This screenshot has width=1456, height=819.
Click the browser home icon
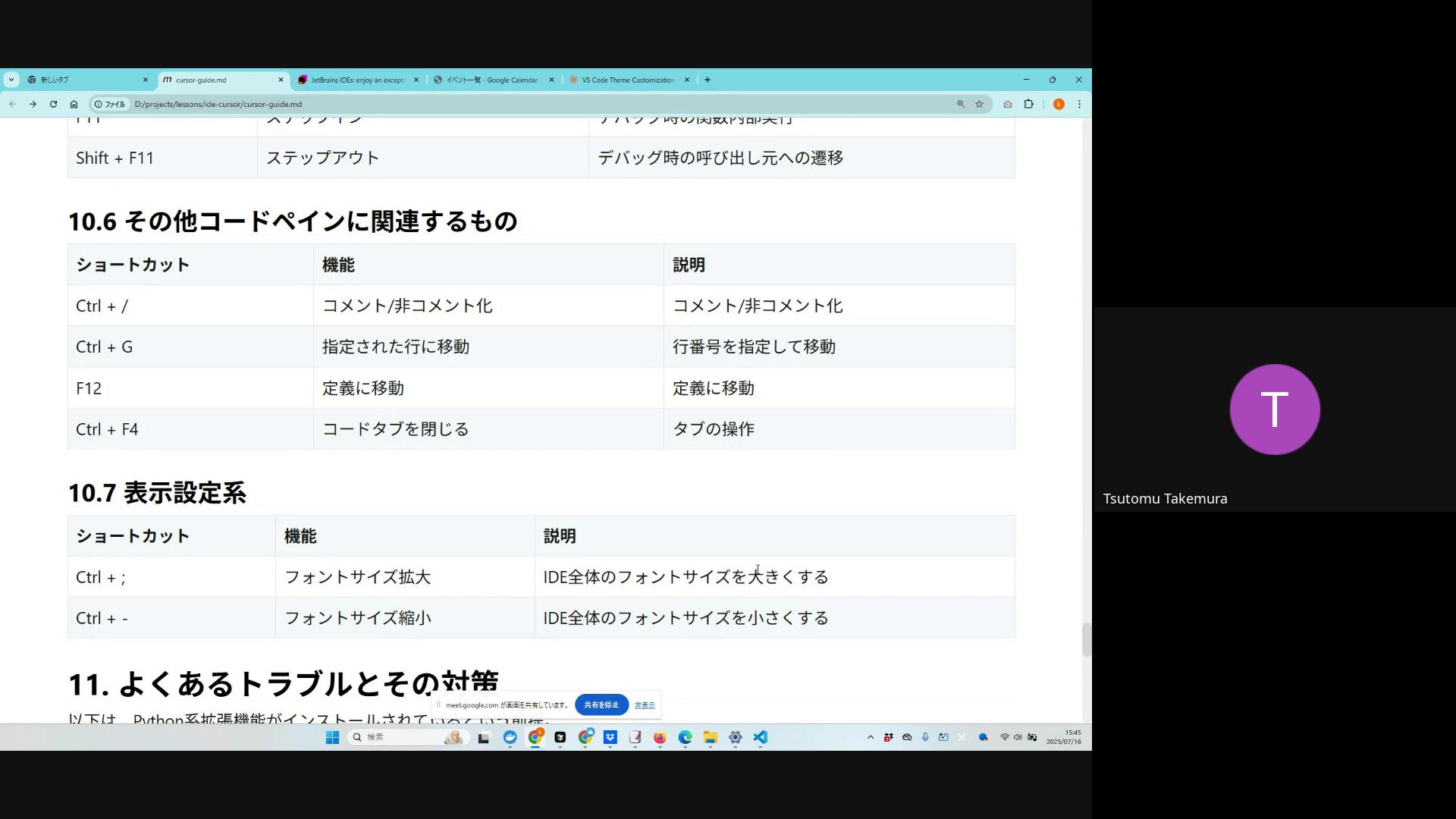(74, 105)
